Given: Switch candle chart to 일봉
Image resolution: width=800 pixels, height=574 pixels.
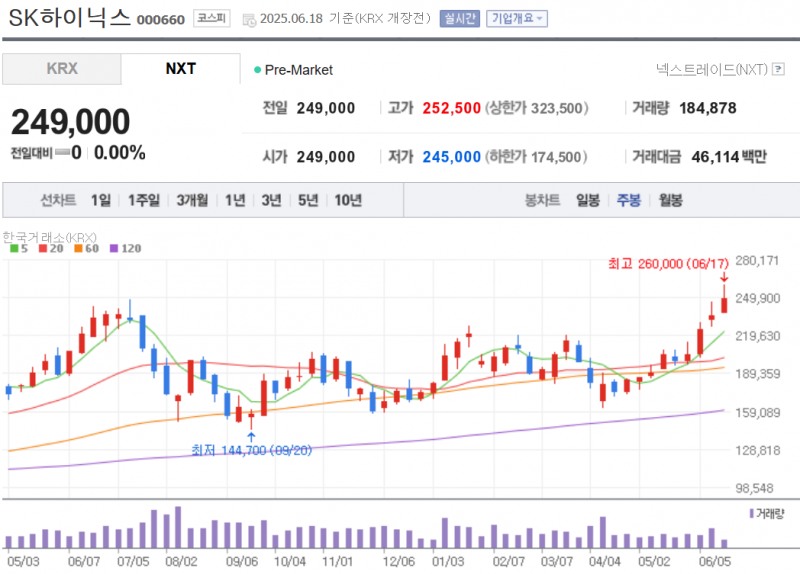Looking at the screenshot, I should tap(588, 200).
